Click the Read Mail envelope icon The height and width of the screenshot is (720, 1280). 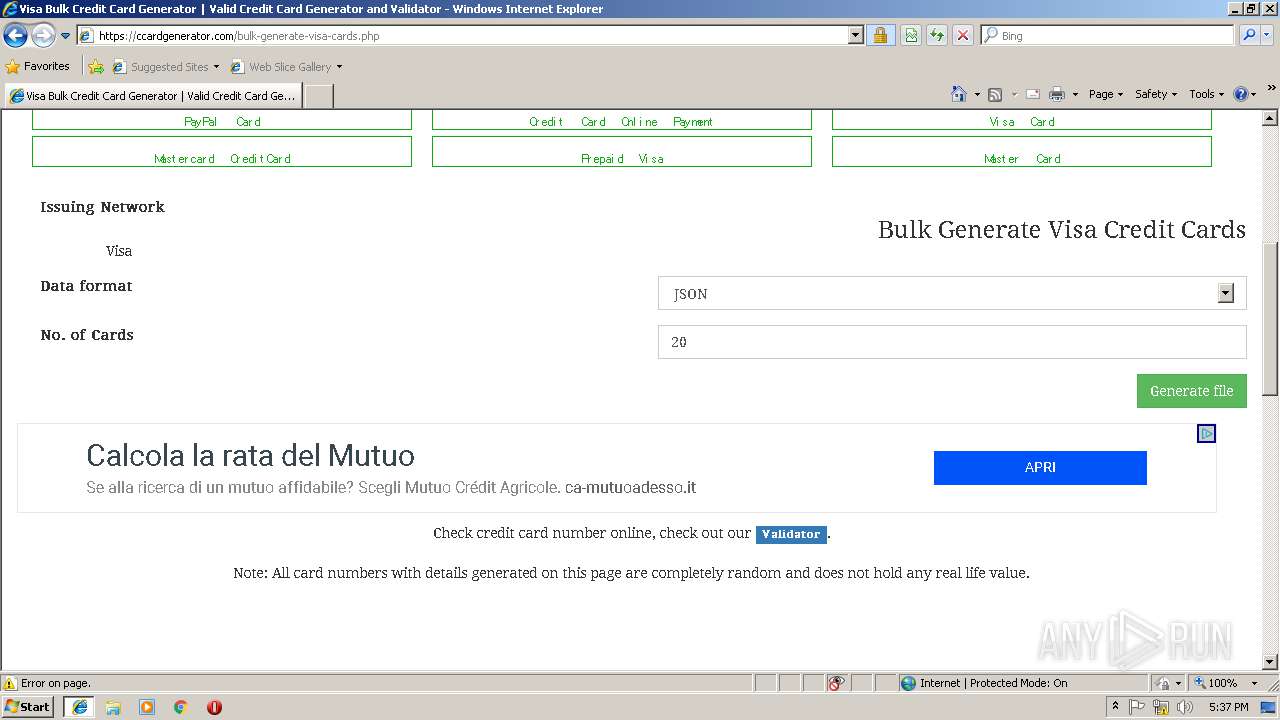point(1033,94)
